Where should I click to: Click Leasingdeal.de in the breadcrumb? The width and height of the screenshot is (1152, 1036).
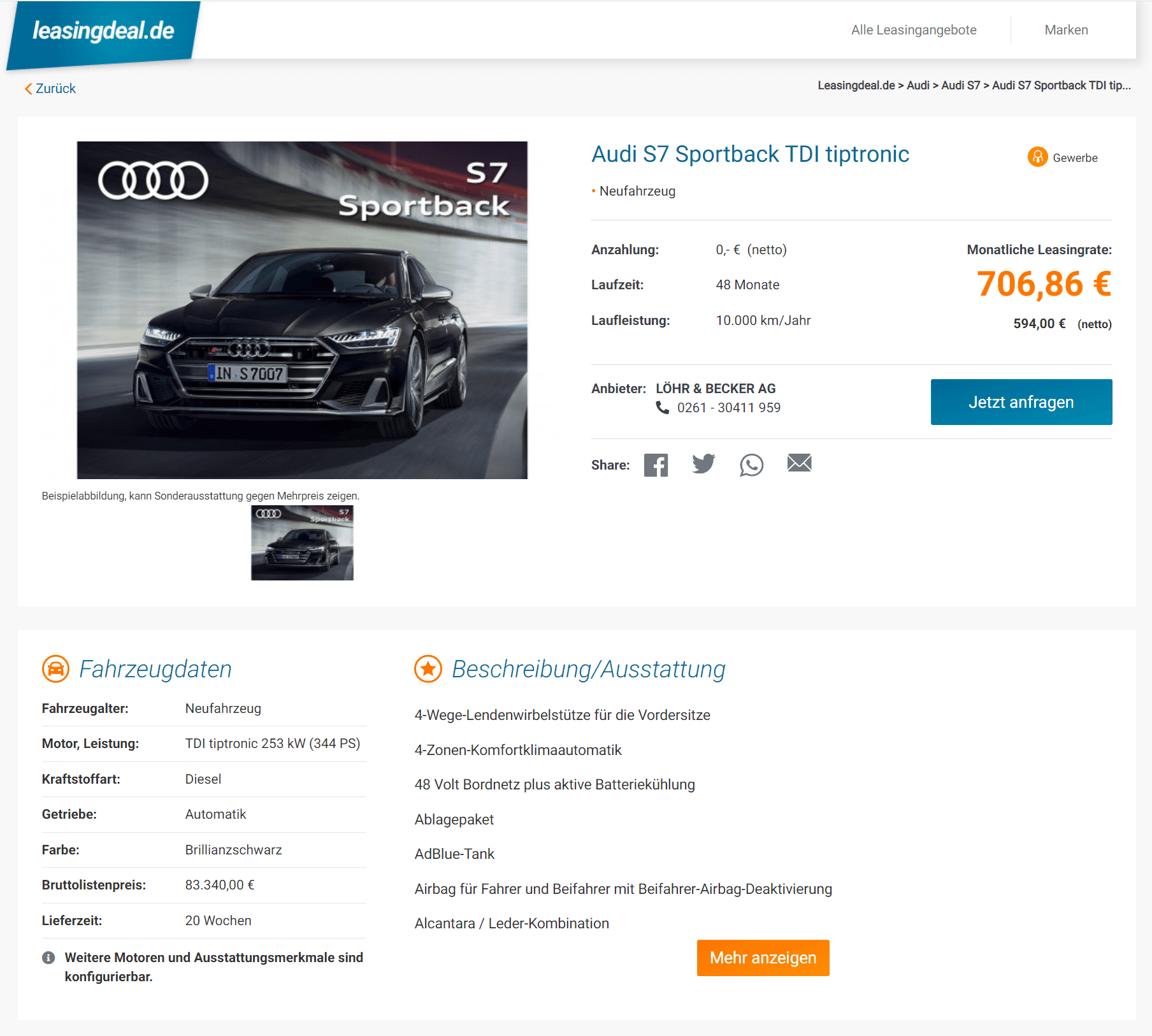tap(856, 85)
